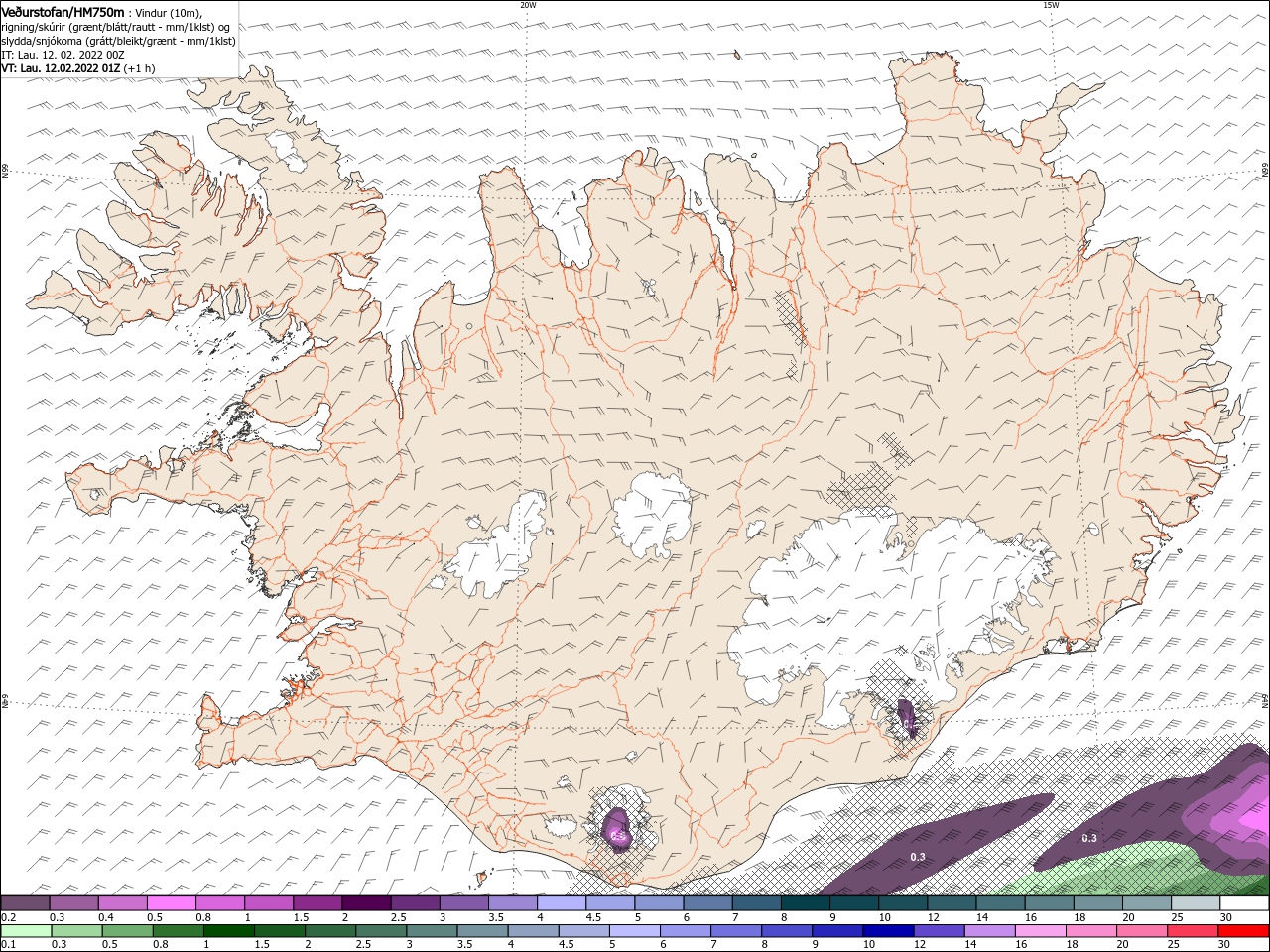This screenshot has width=1270, height=952.
Task: Click the '25' label in the upper legend row
Action: 1177,917
